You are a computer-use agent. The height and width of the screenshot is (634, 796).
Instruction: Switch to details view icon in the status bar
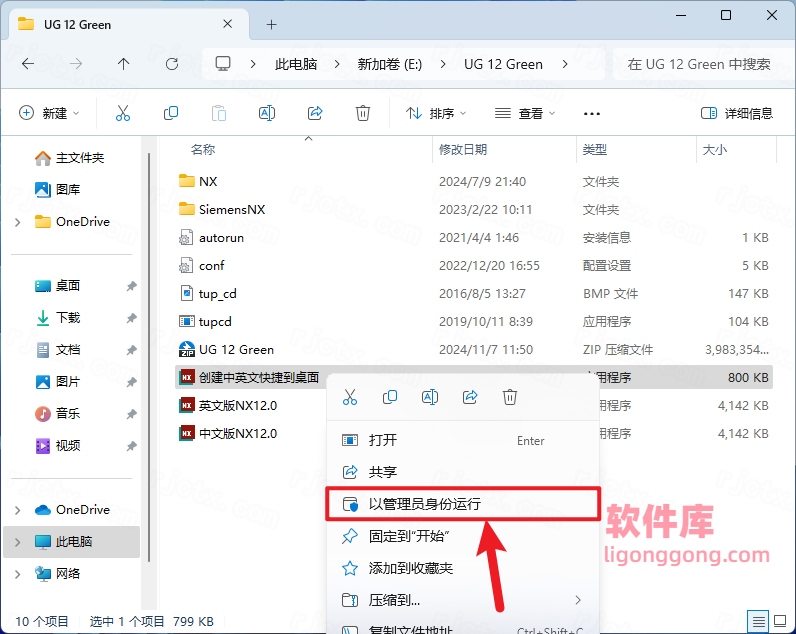point(758,621)
